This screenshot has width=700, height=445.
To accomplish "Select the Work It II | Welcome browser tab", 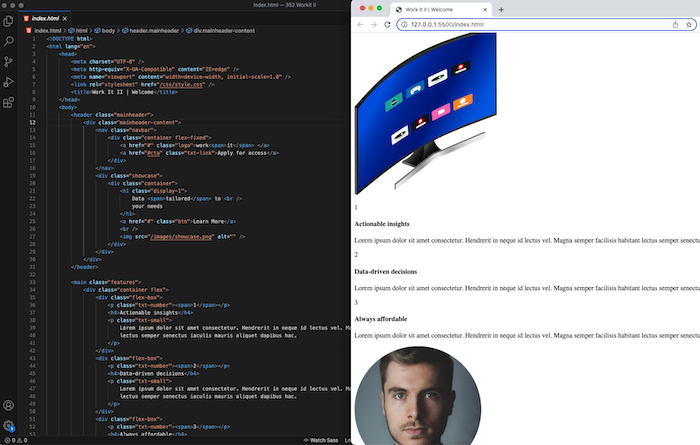I will pos(441,9).
